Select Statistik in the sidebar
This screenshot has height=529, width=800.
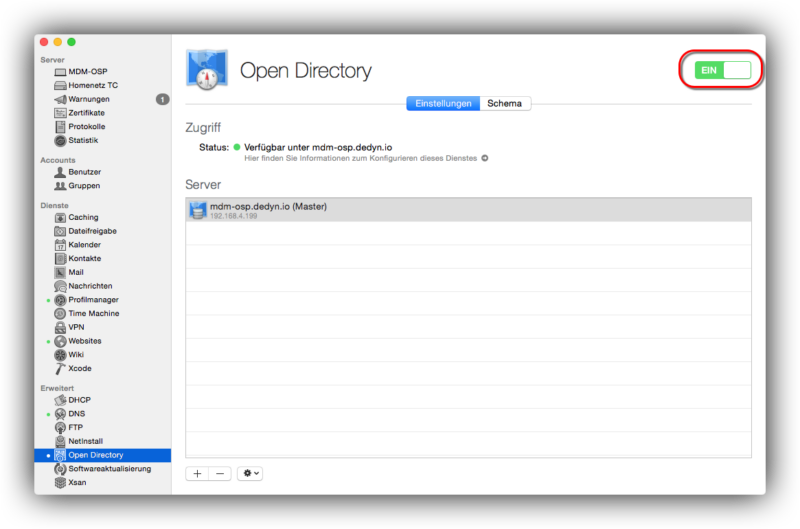point(83,140)
